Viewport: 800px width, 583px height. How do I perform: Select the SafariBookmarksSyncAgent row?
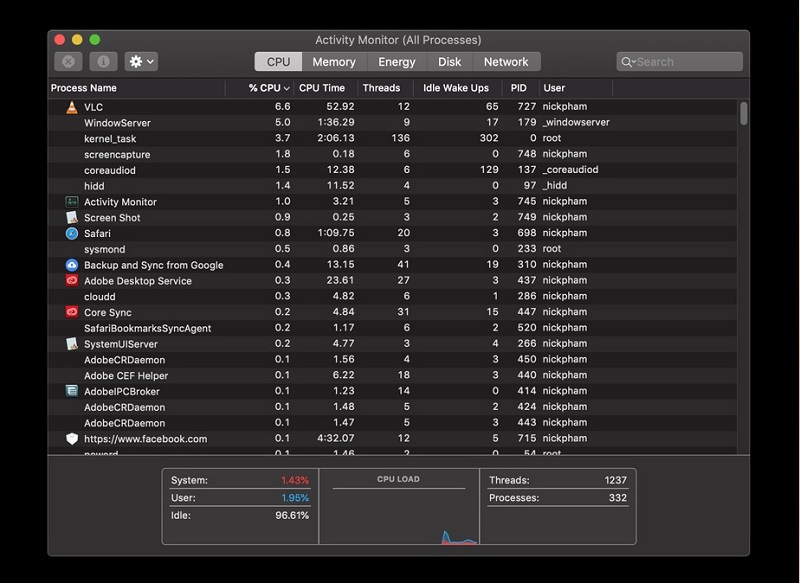coord(392,328)
